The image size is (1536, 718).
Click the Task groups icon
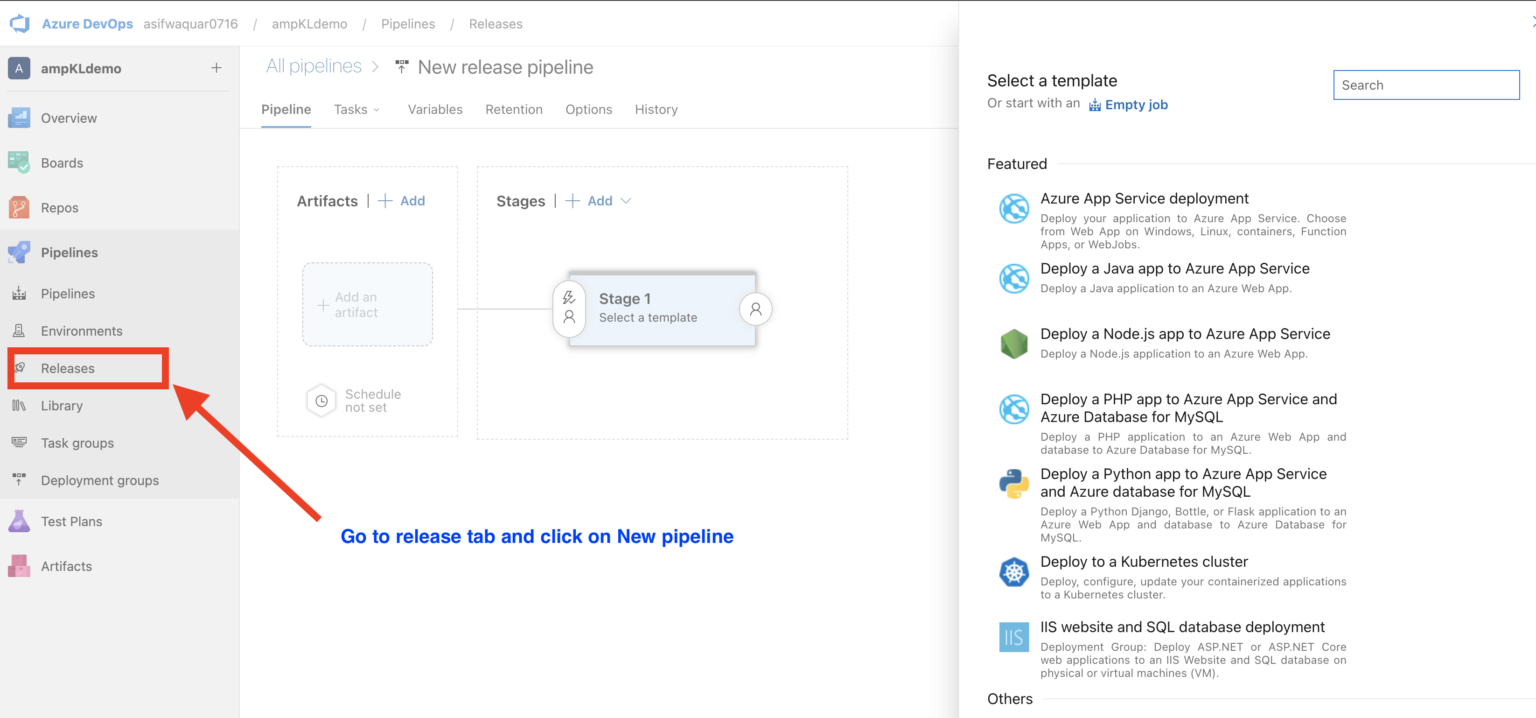(x=19, y=443)
